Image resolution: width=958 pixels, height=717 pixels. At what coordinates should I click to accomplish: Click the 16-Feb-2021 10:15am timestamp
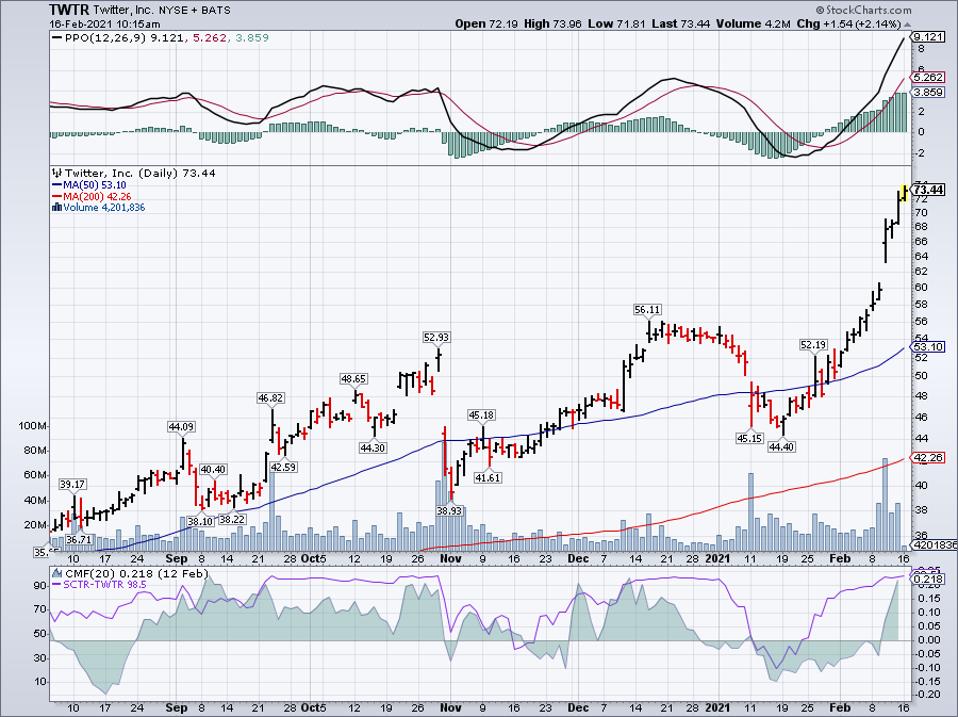pos(105,24)
